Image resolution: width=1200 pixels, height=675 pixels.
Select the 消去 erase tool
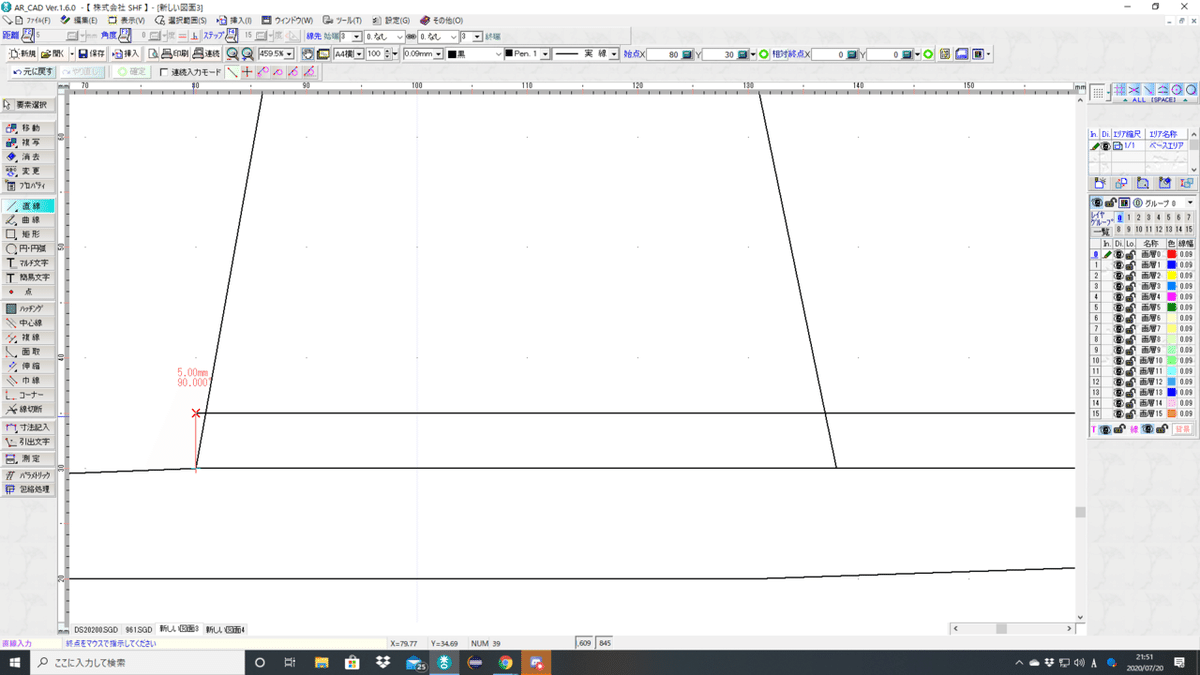(x=28, y=158)
